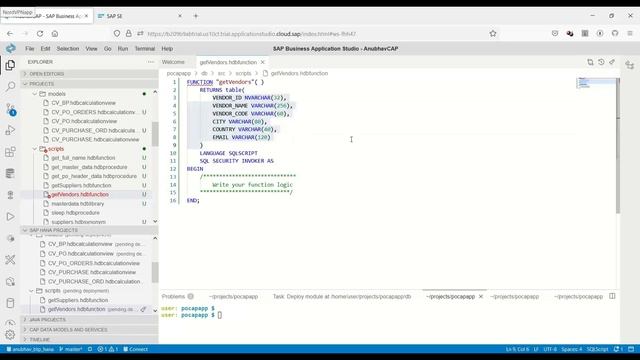The height and width of the screenshot is (360, 640).
Task: Switch to the Problems panel tab
Action: coord(178,296)
